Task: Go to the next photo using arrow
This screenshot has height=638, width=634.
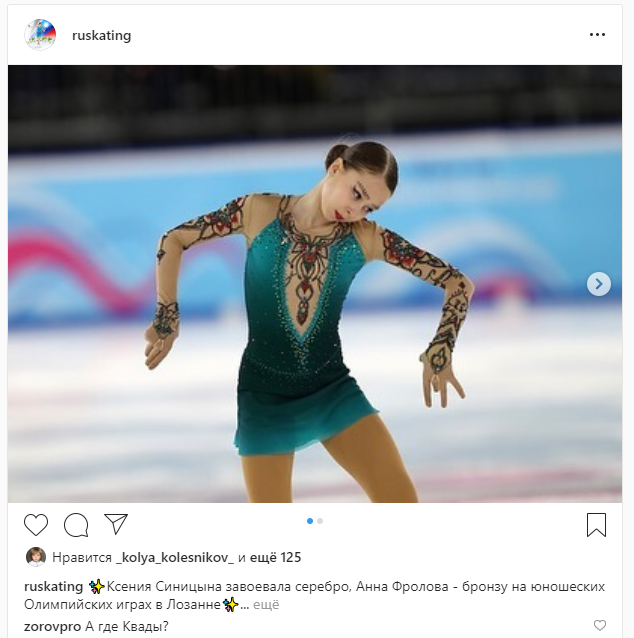Action: pyautogui.click(x=599, y=284)
